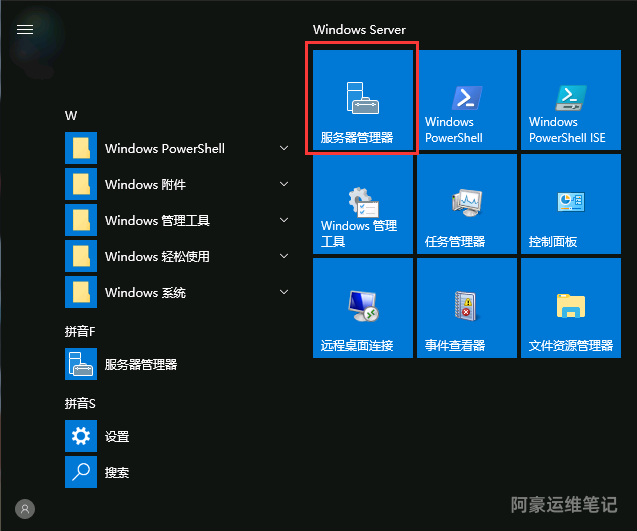Launch the Windows PowerShell tile
This screenshot has height=531, width=637.
pos(466,100)
